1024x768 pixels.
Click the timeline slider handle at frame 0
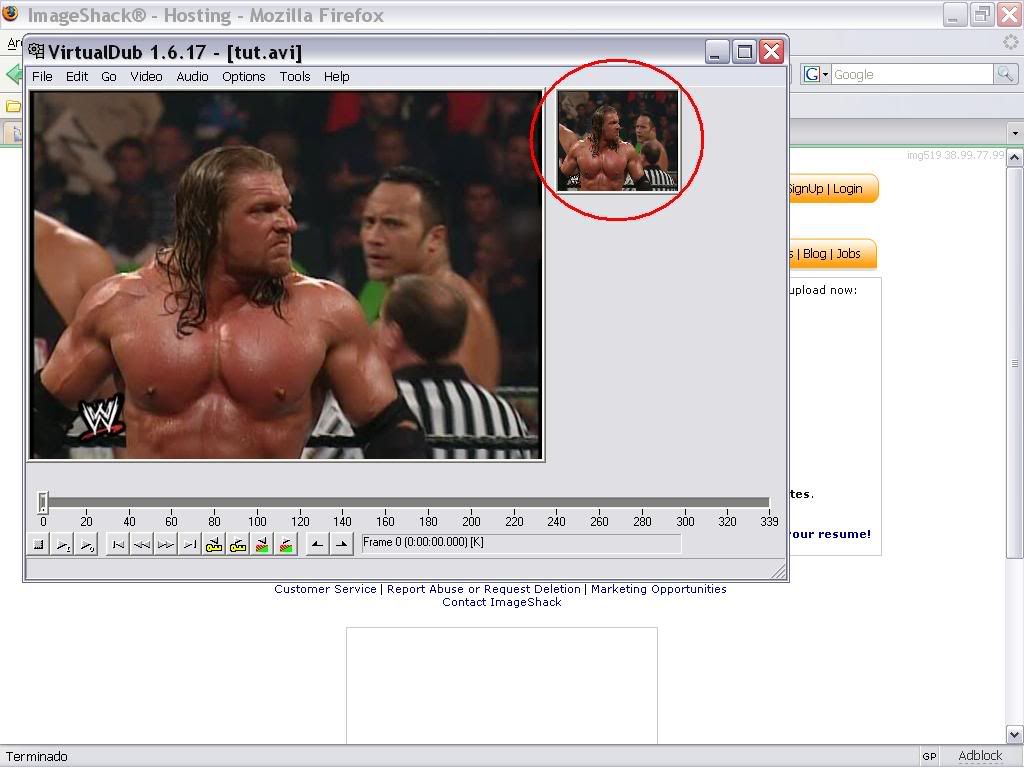click(x=43, y=502)
